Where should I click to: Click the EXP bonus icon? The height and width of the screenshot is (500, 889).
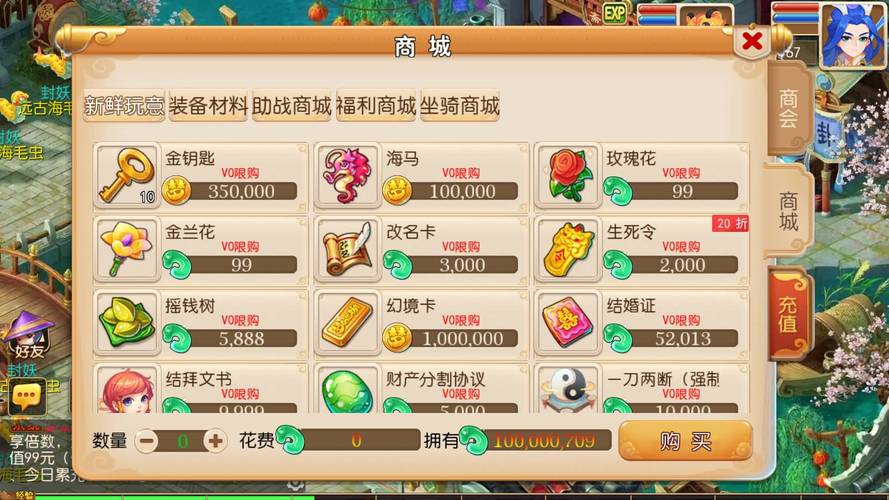615,13
